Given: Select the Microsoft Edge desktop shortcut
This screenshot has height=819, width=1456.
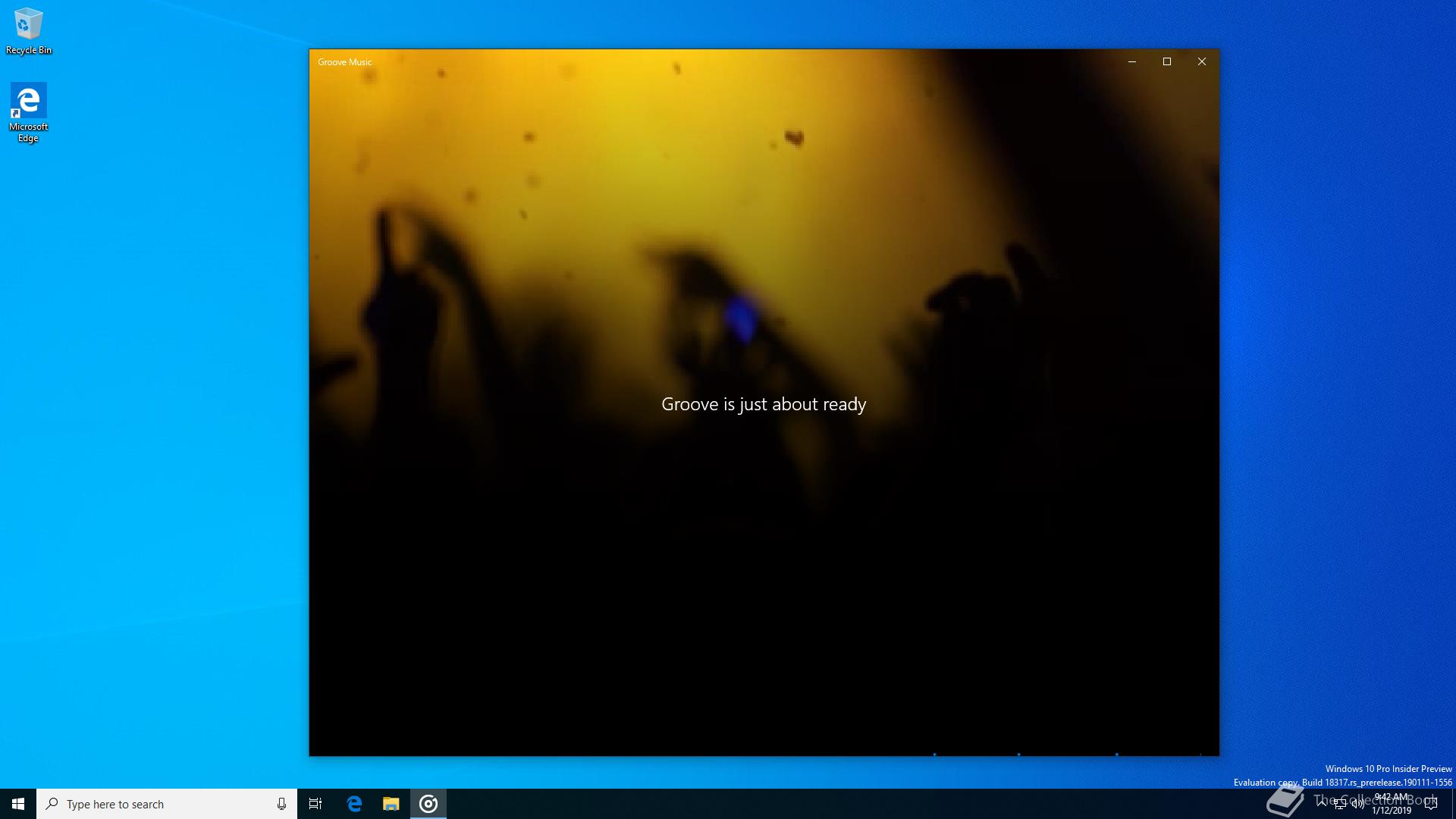Looking at the screenshot, I should pos(28,112).
